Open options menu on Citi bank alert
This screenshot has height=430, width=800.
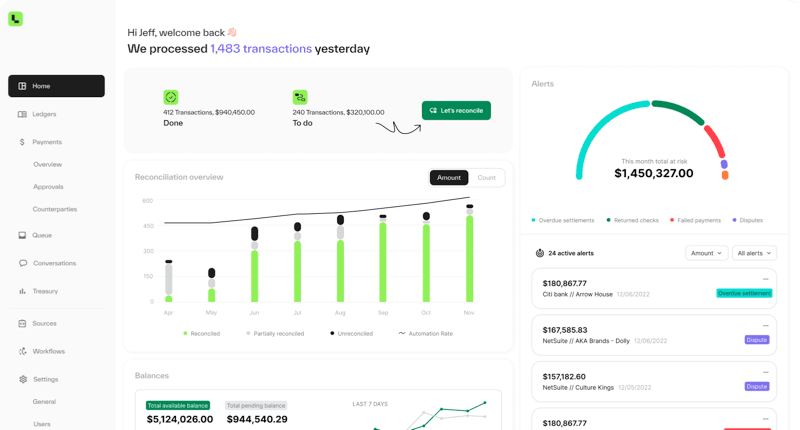pos(766,279)
